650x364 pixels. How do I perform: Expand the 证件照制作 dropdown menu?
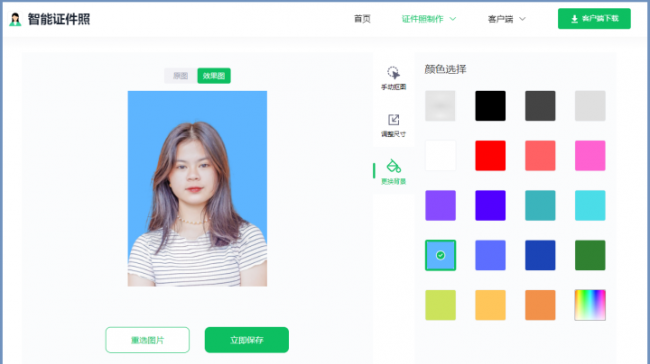click(429, 19)
